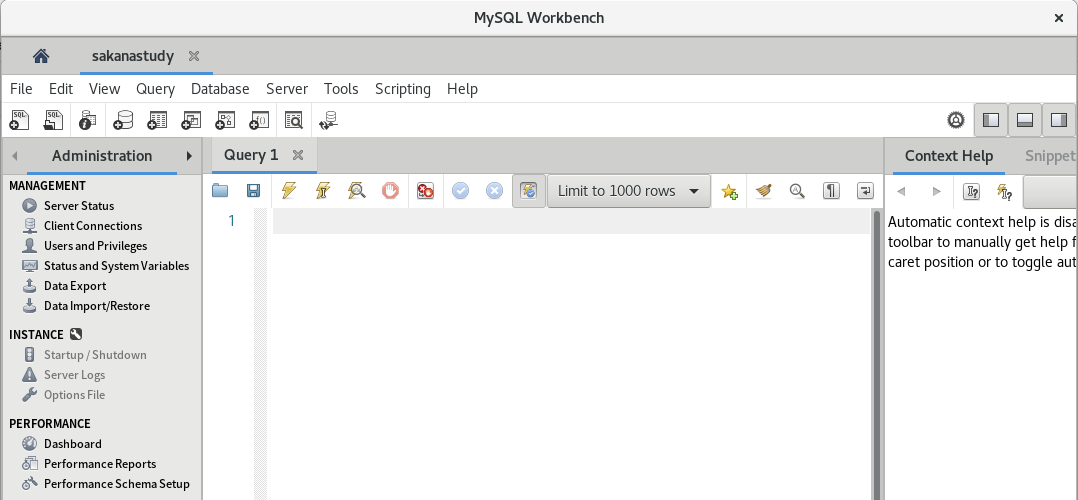Open the View menu

point(104,89)
